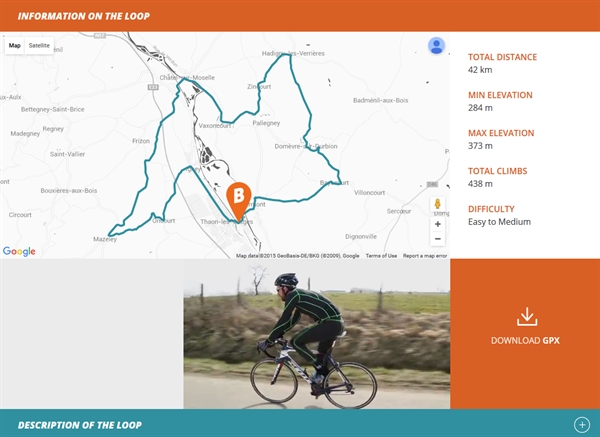Viewport: 600px width, 437px height.
Task: Click the 373 m value
Action: pos(480,145)
